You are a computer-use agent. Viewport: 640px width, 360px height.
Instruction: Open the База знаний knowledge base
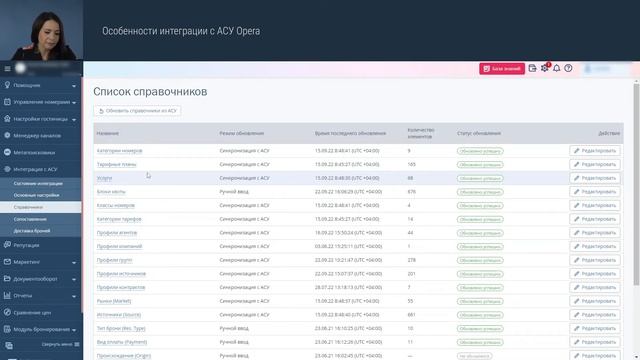click(502, 69)
